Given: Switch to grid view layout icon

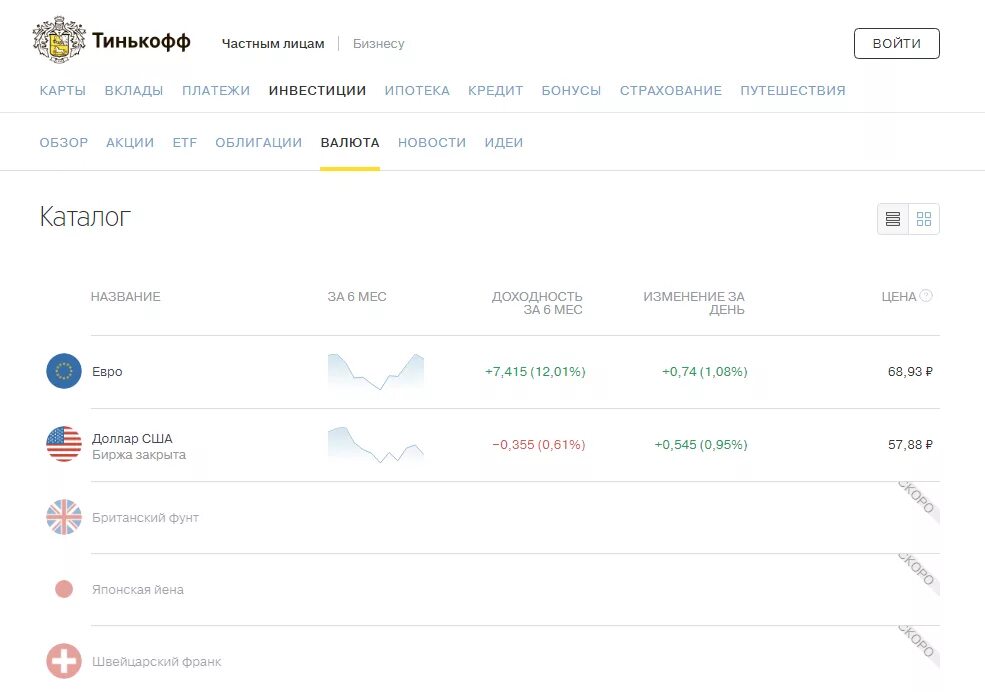Looking at the screenshot, I should point(924,219).
